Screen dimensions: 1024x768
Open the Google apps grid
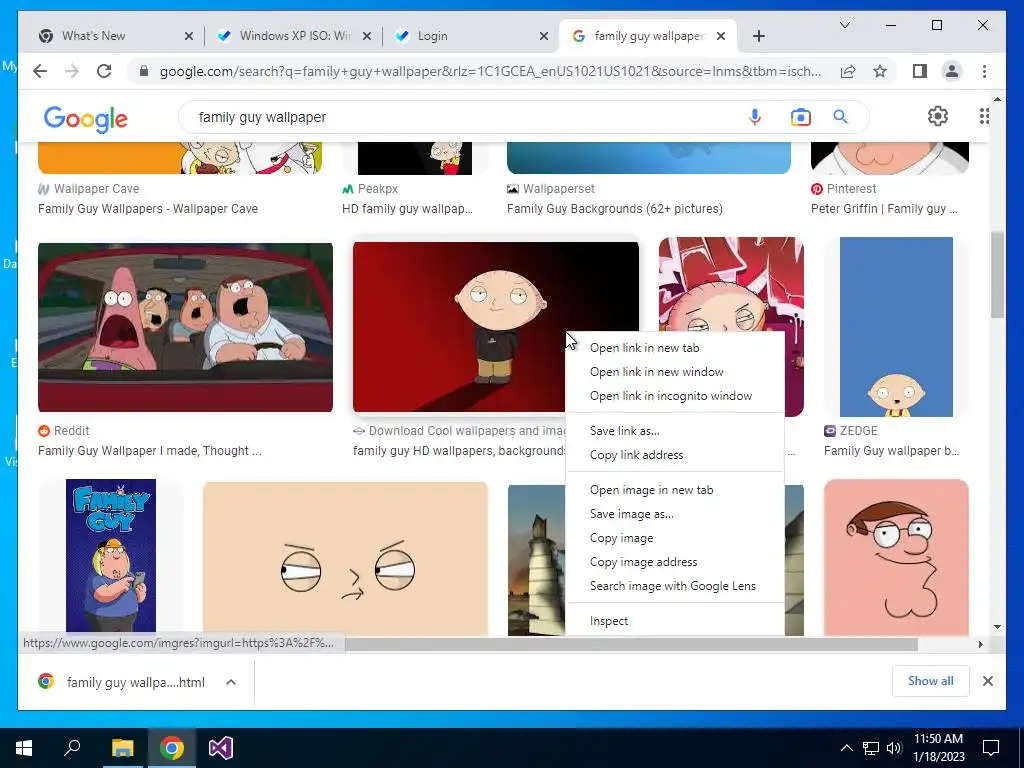pos(984,116)
